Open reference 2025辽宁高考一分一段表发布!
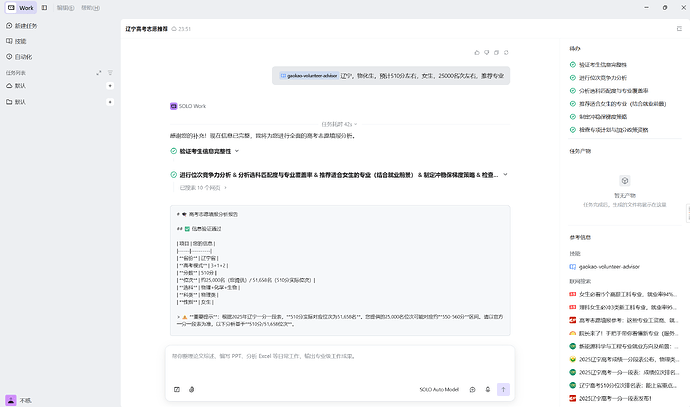 pos(610,398)
